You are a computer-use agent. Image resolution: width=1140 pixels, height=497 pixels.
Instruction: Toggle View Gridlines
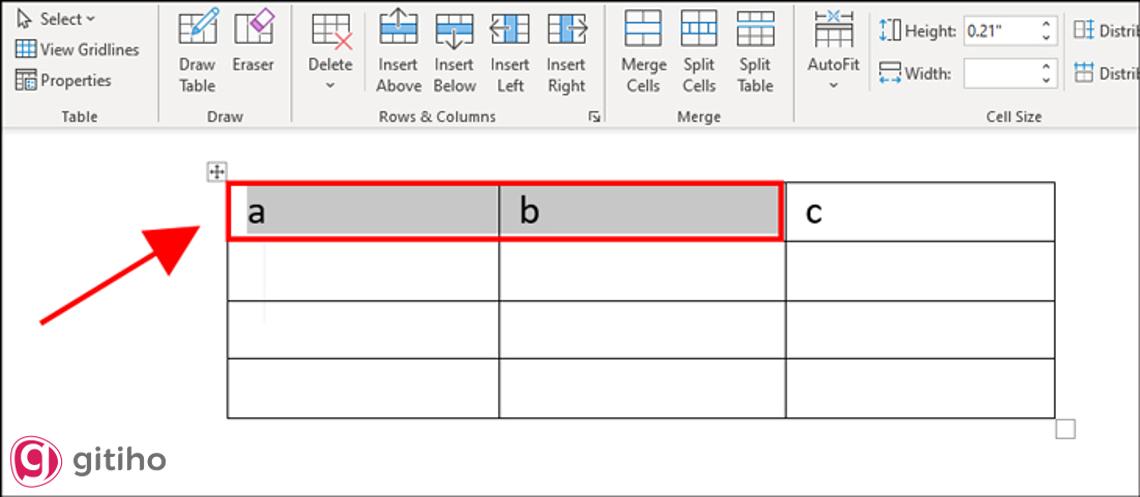(77, 49)
